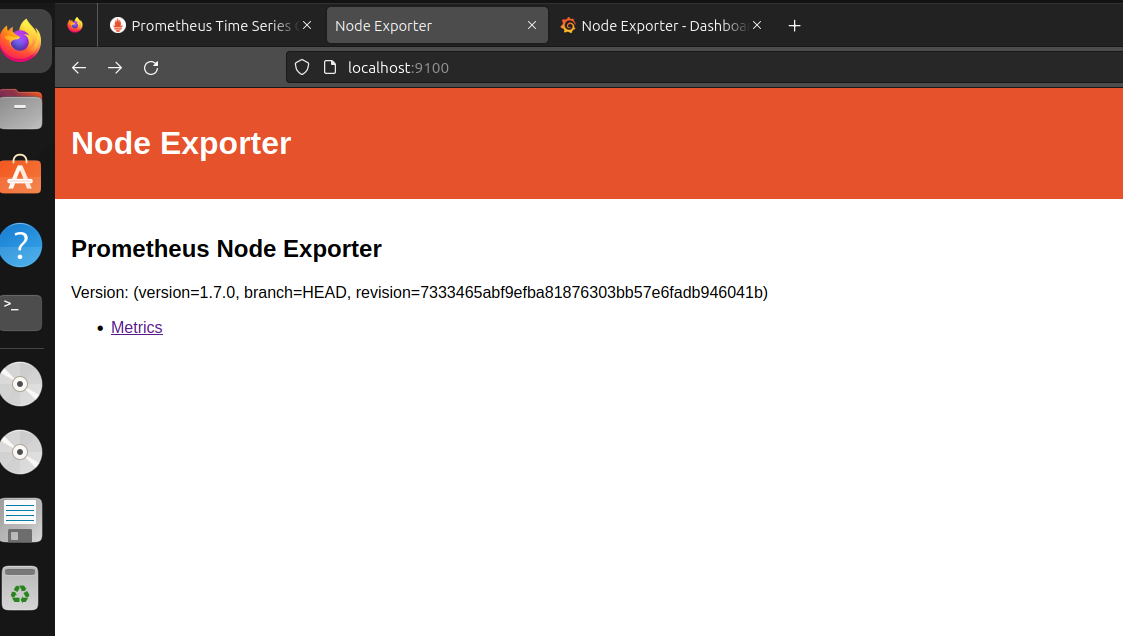Close the Node Exporter - Dashboard tab
The width and height of the screenshot is (1123, 636).
coord(757,25)
